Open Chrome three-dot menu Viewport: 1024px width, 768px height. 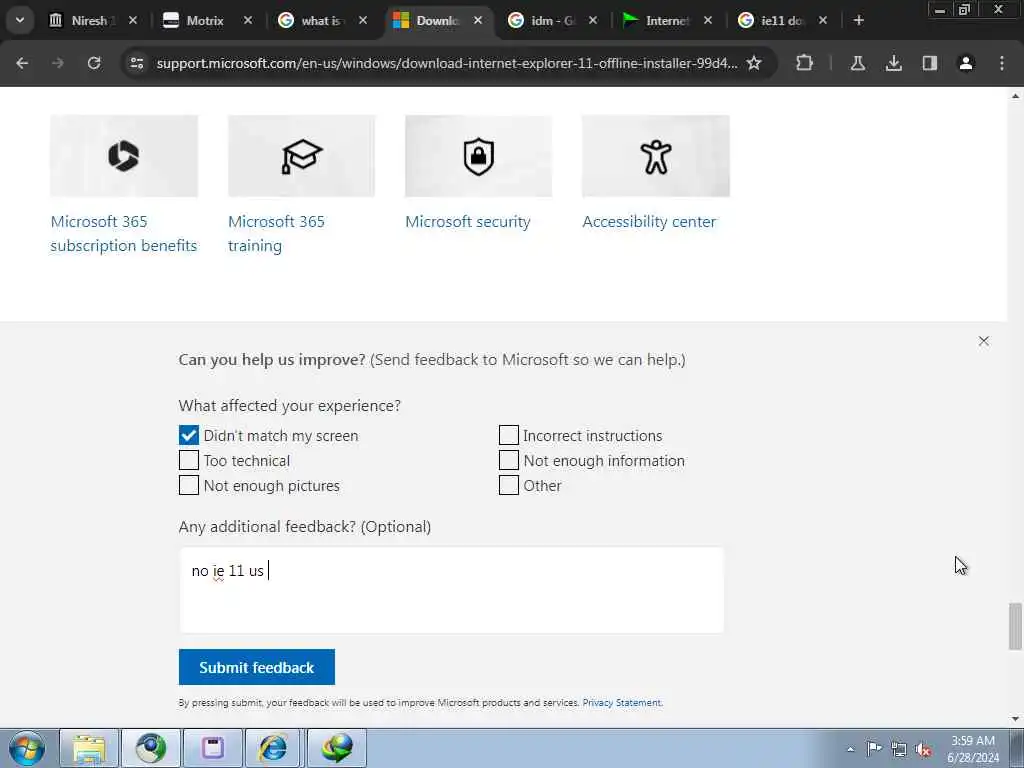[1002, 63]
